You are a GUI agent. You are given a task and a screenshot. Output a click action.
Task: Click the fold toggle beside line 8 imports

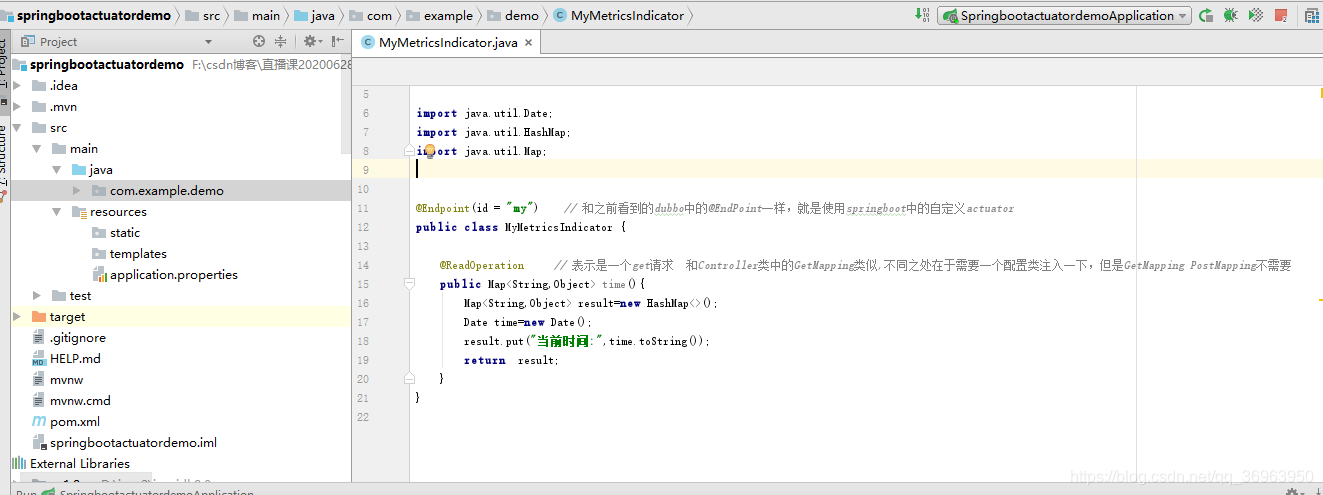[409, 151]
